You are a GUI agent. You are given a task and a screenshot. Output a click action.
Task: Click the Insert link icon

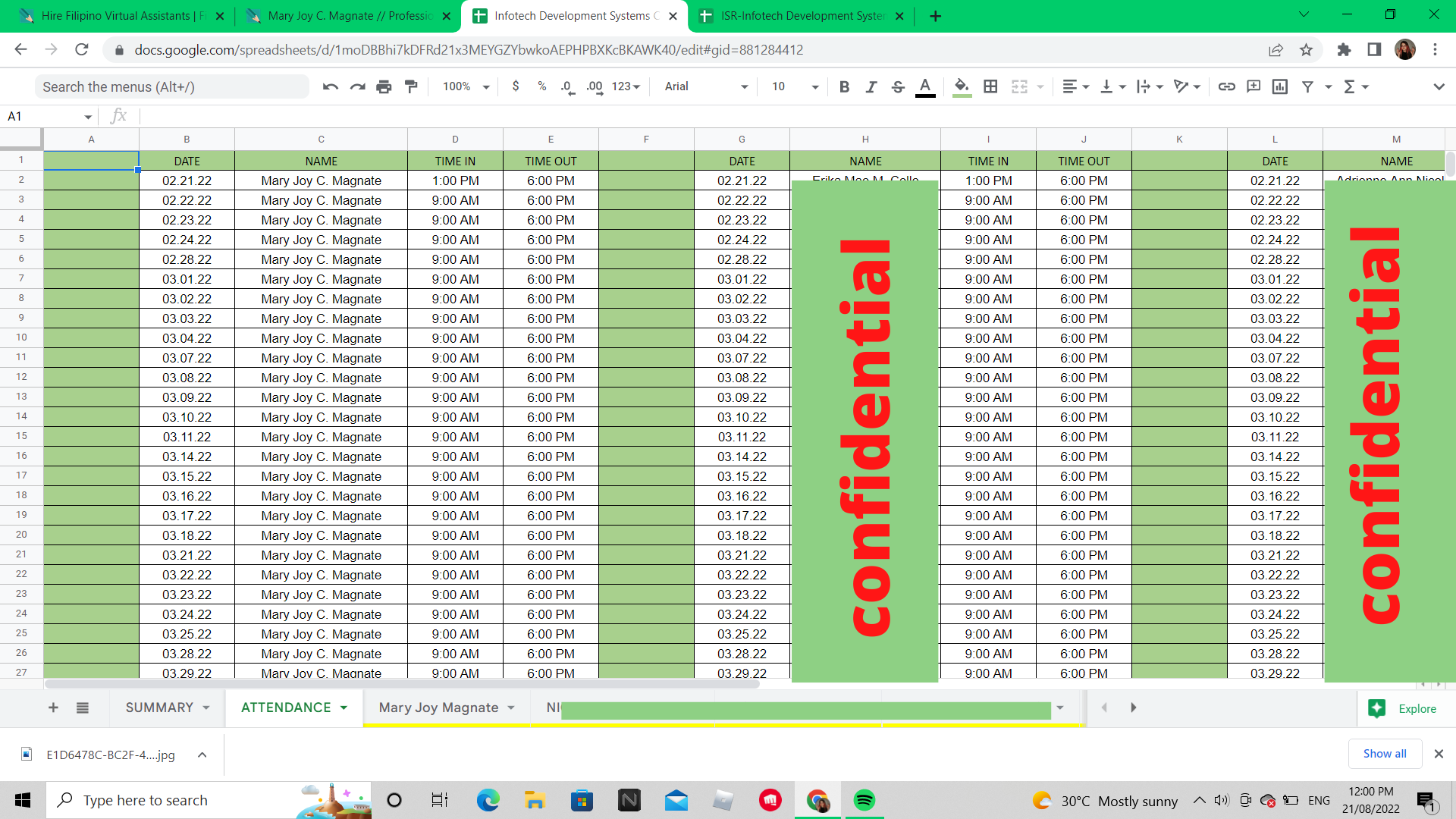(1226, 86)
